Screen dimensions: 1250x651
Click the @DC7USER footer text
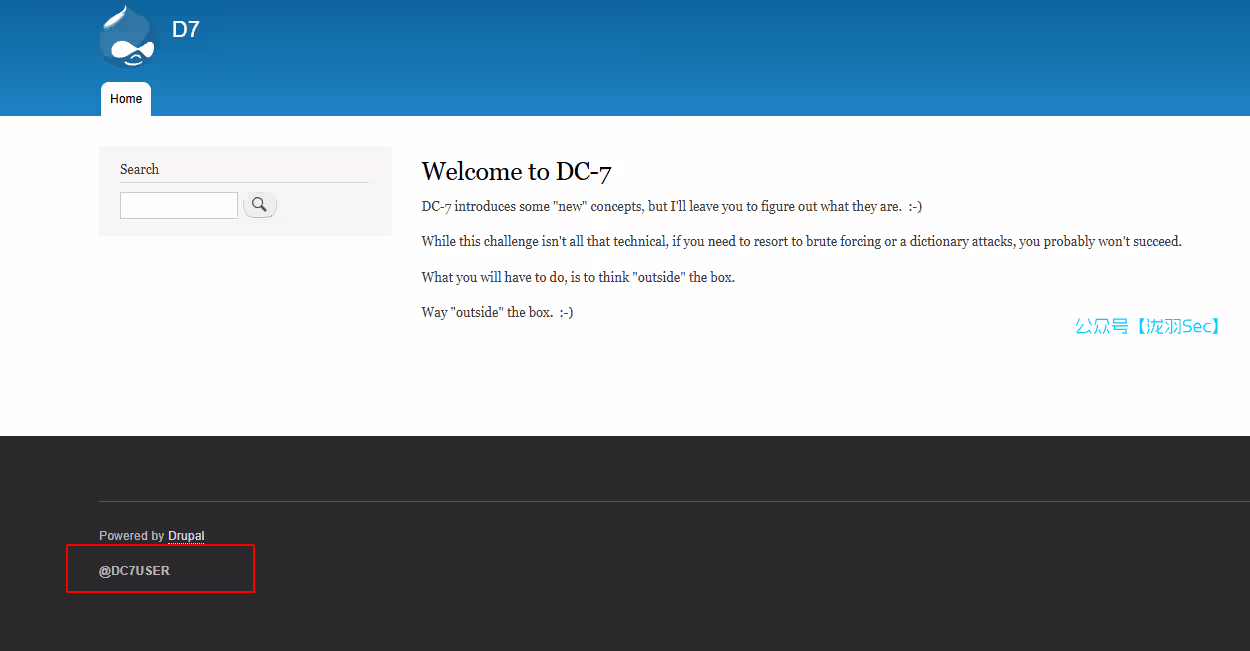pos(134,571)
